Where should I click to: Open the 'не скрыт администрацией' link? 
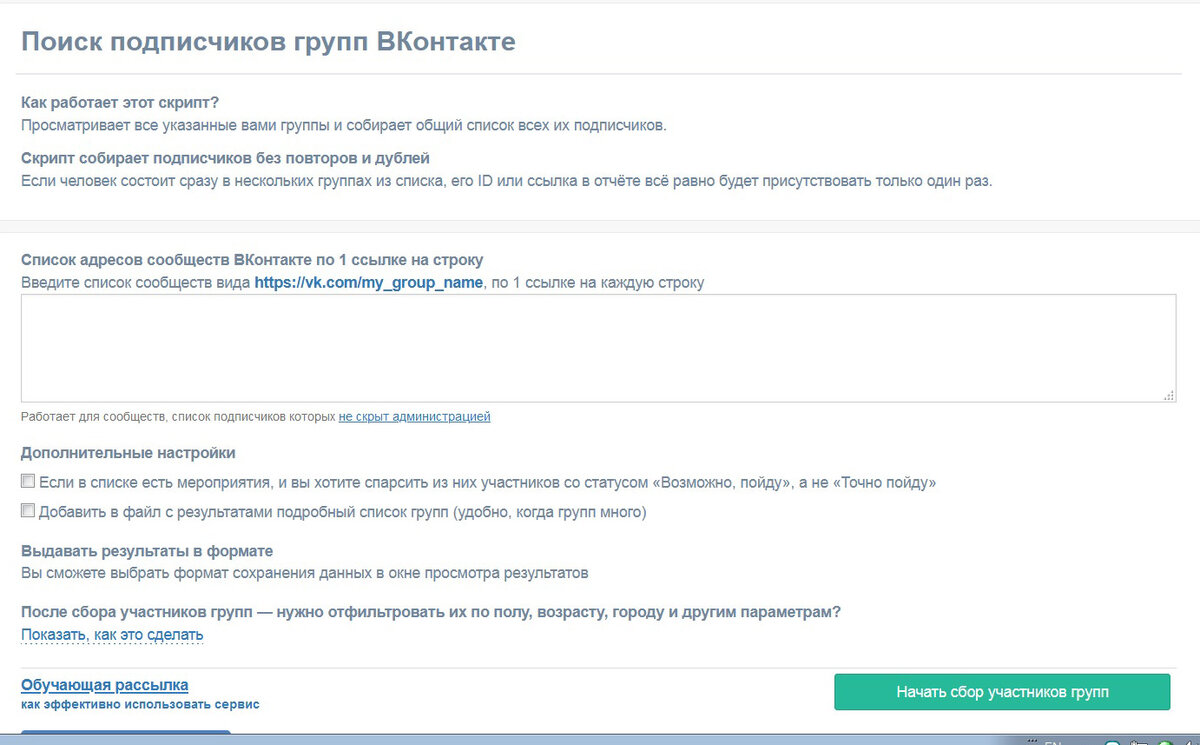click(414, 416)
